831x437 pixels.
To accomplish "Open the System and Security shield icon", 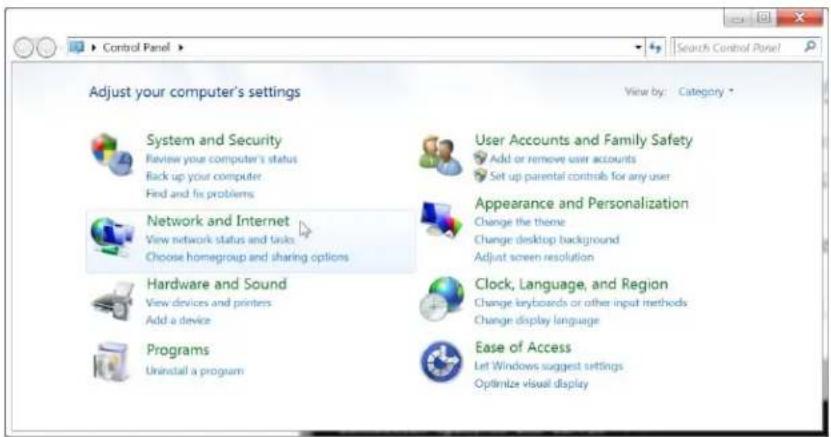I will (x=112, y=155).
